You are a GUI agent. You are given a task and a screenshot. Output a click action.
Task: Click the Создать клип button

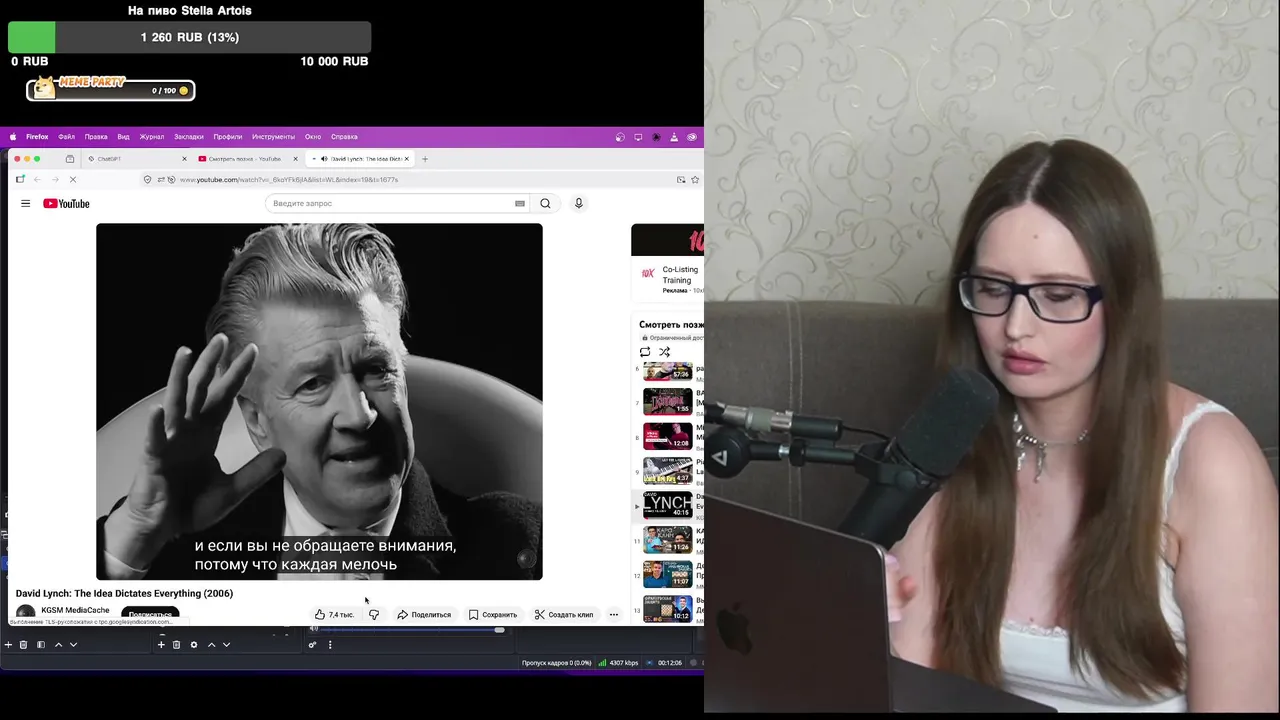coord(564,615)
